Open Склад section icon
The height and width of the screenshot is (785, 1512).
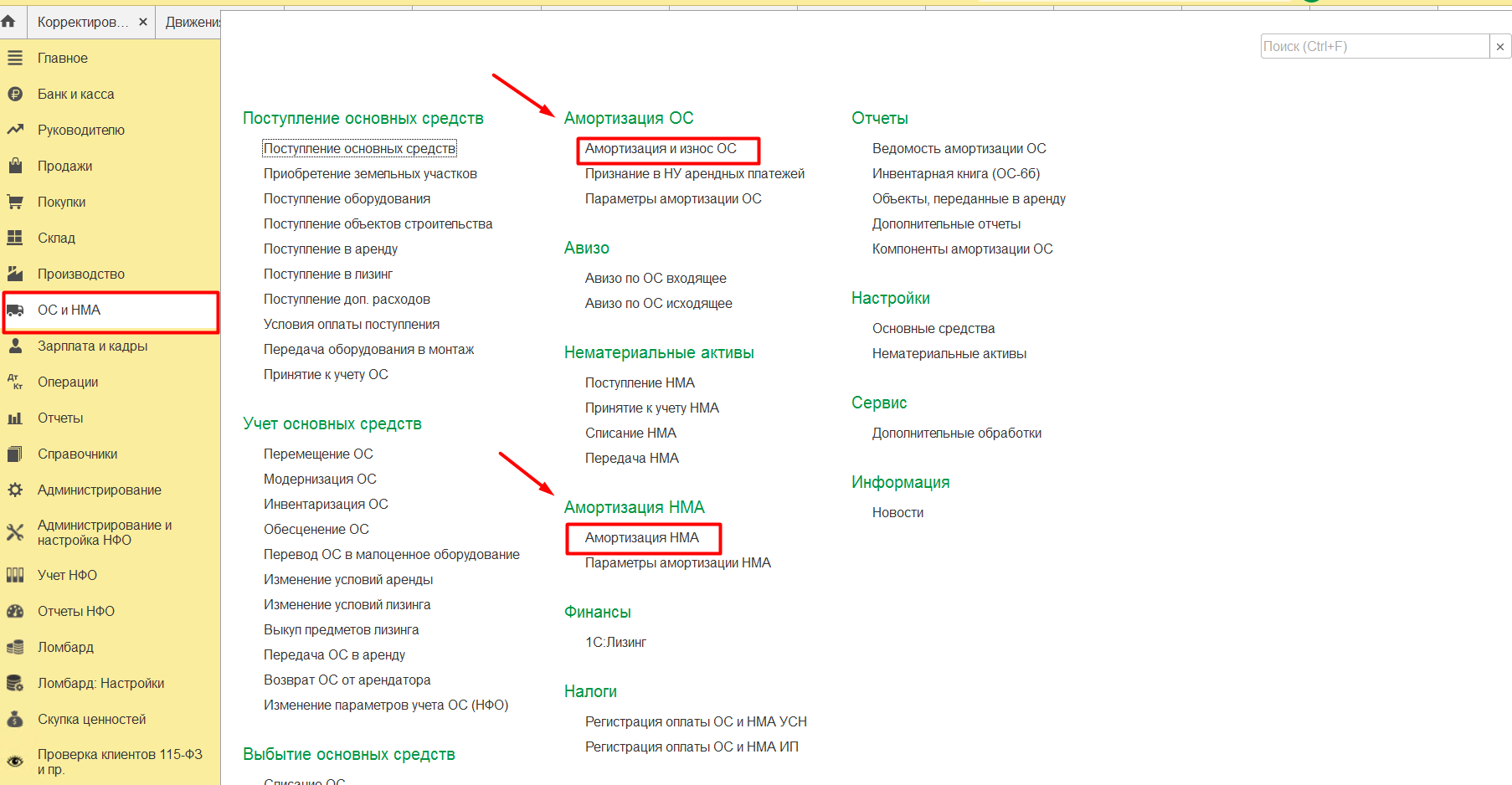point(15,238)
